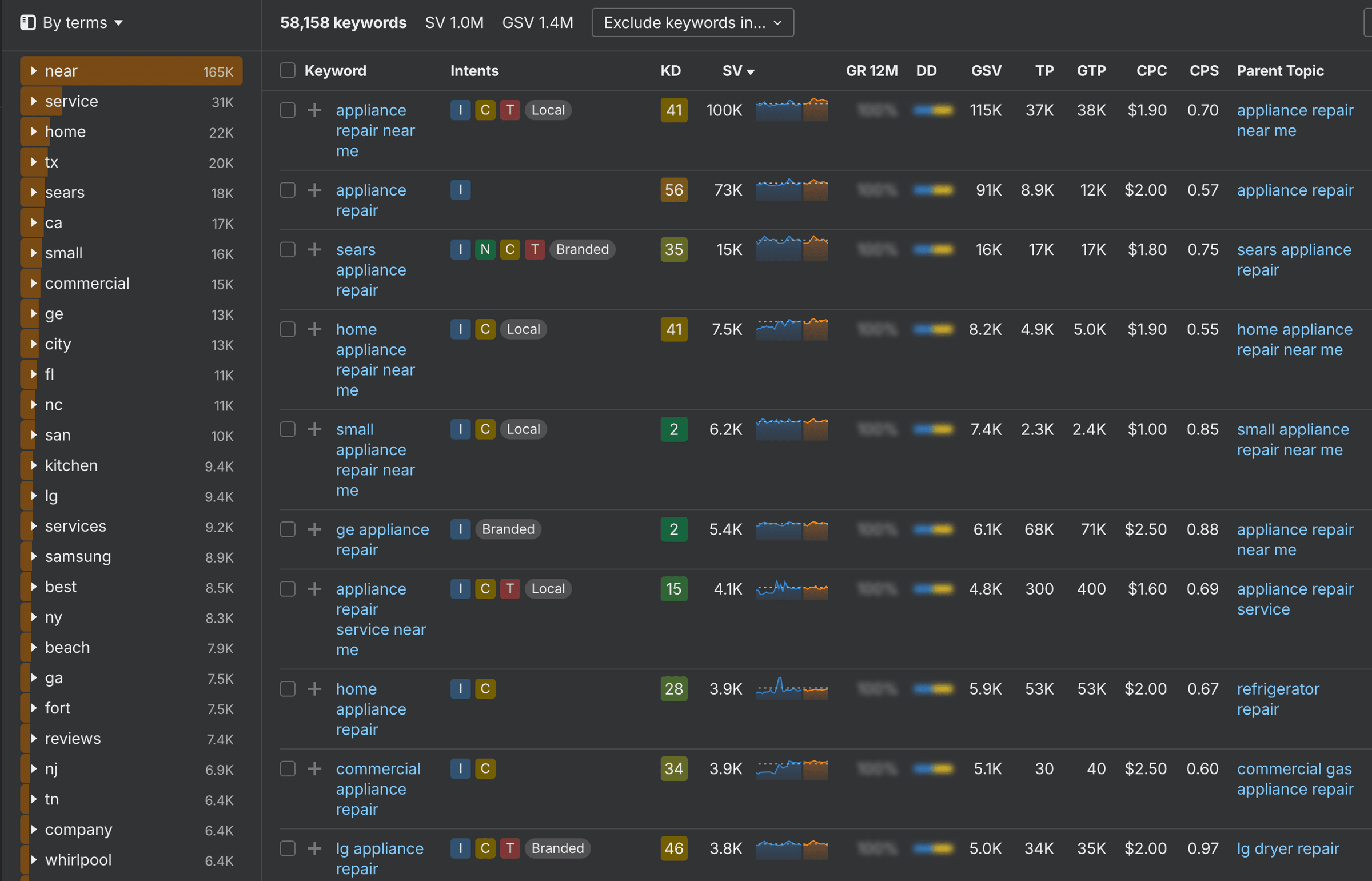The height and width of the screenshot is (881, 1372).
Task: Click plus icon next to appliance repair near me
Action: [314, 110]
